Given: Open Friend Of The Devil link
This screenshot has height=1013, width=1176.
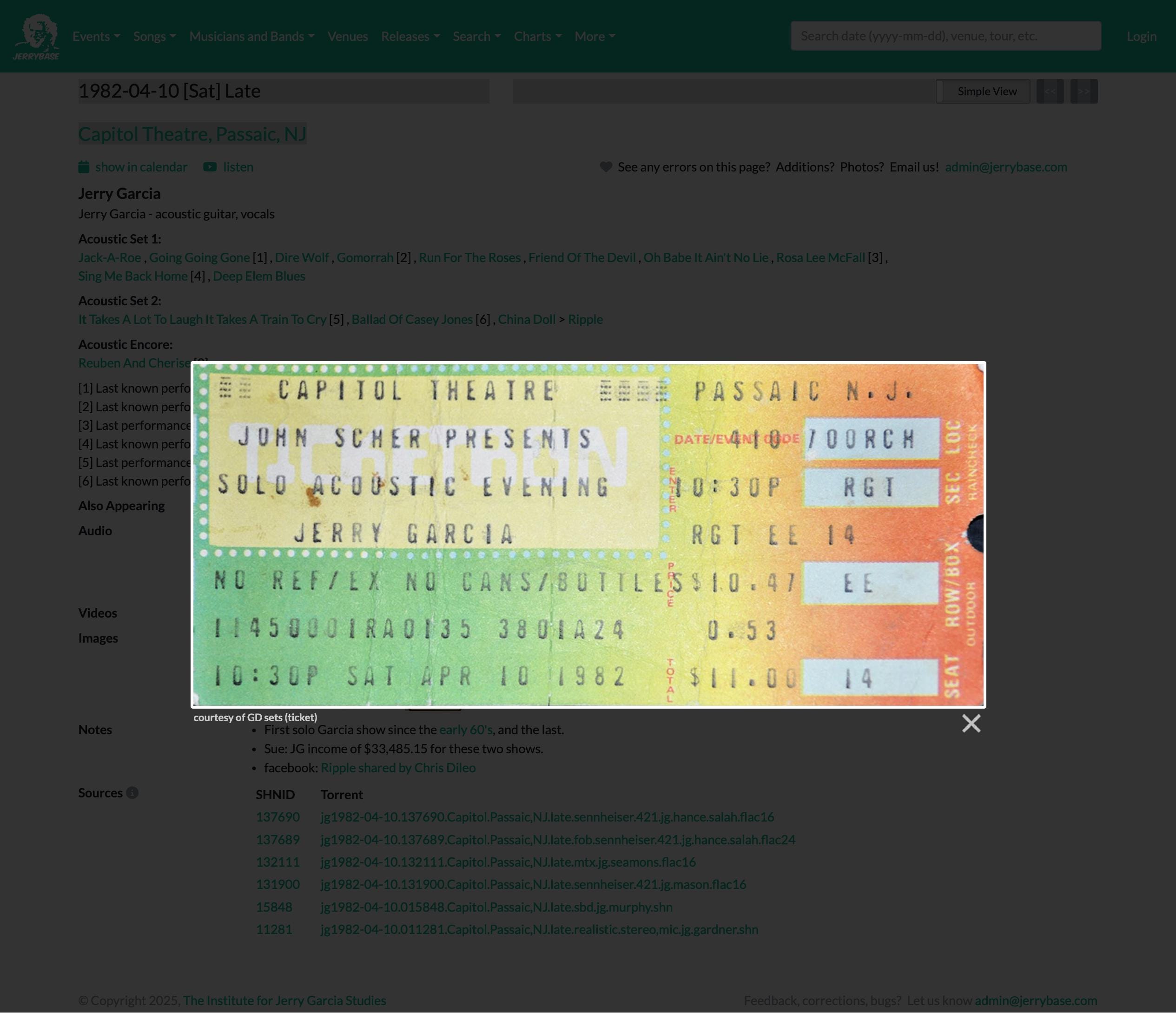Looking at the screenshot, I should coord(582,257).
